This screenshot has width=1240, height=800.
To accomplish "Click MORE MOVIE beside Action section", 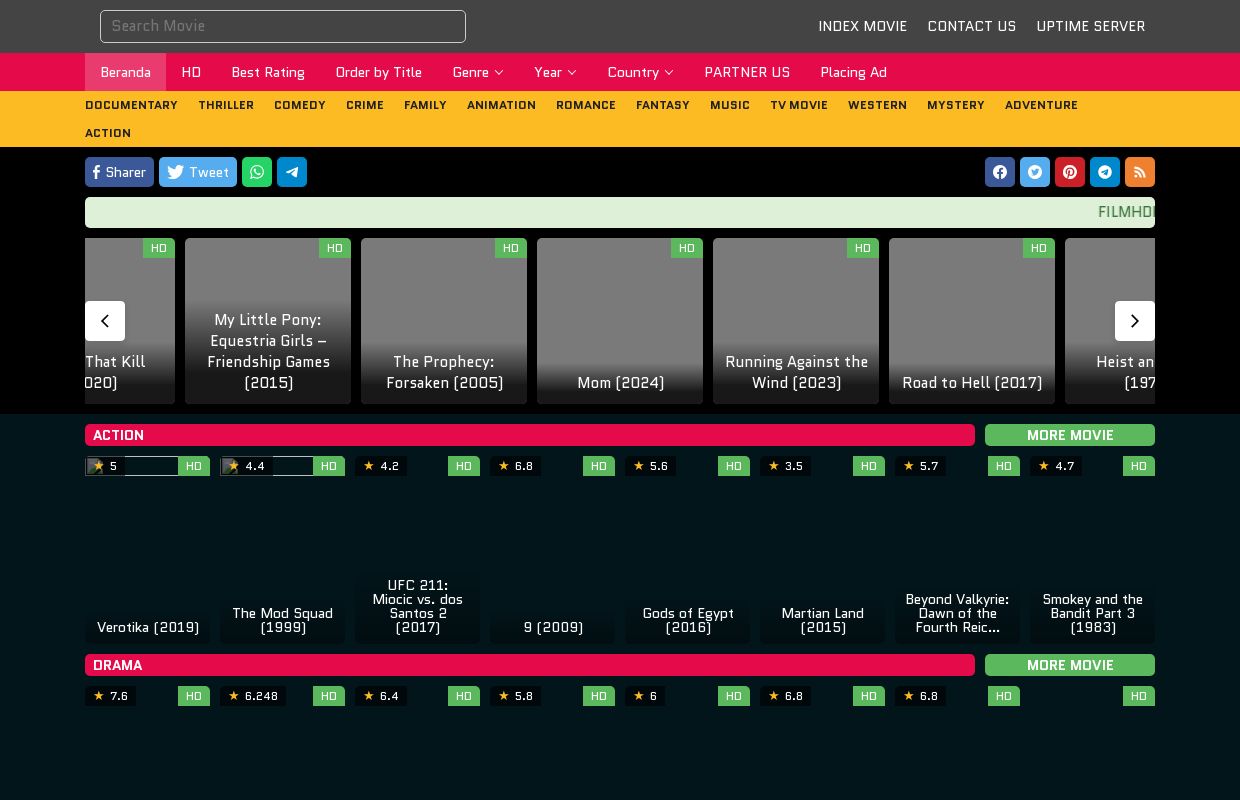I will [x=1070, y=435].
